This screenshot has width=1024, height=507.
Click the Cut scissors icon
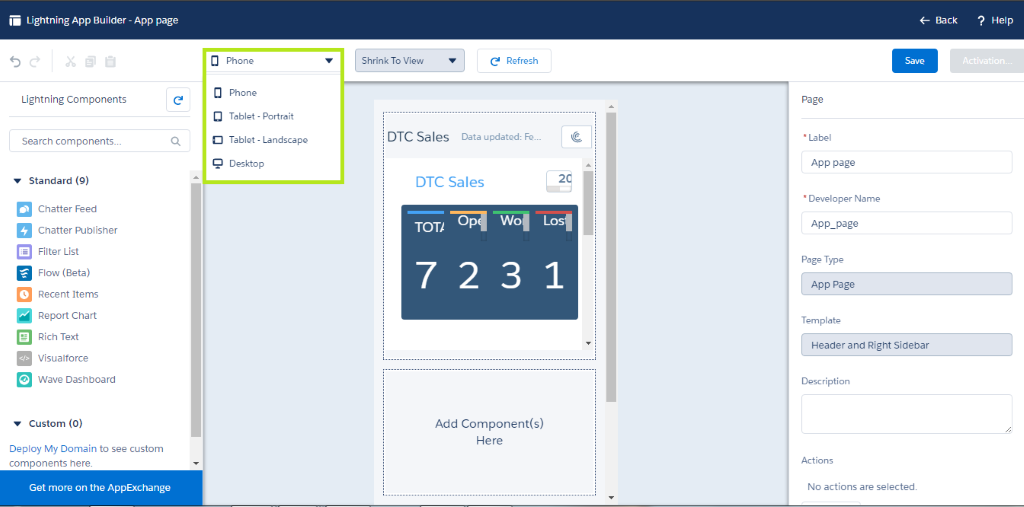point(71,61)
